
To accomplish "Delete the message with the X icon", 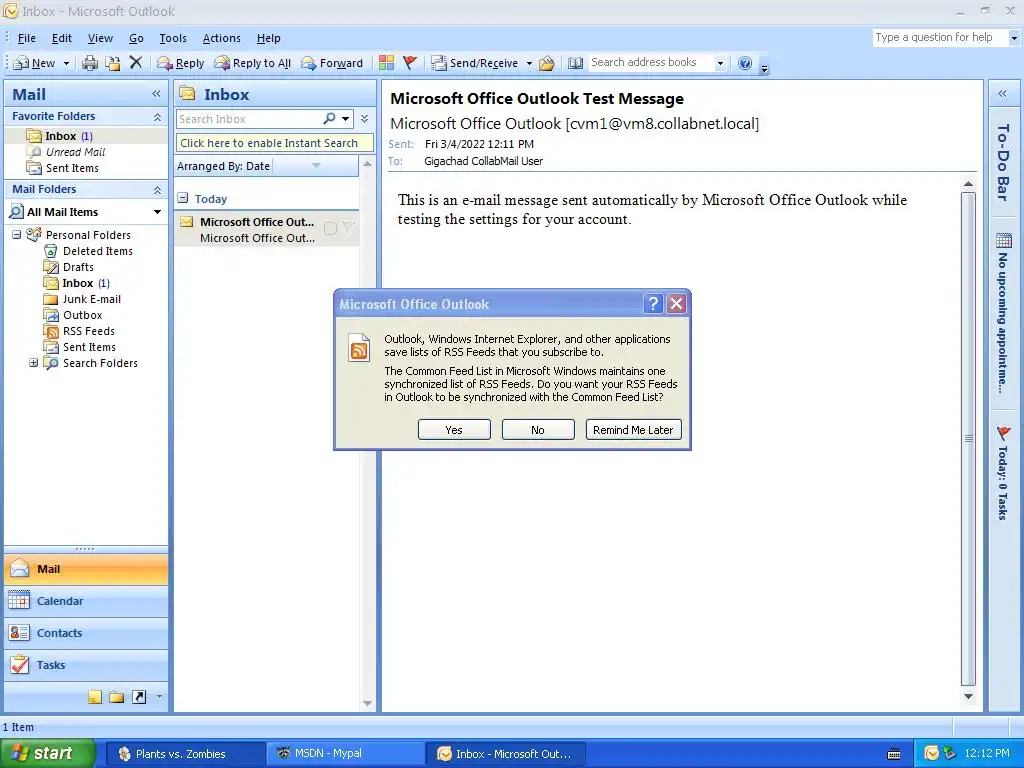I will click(x=135, y=63).
